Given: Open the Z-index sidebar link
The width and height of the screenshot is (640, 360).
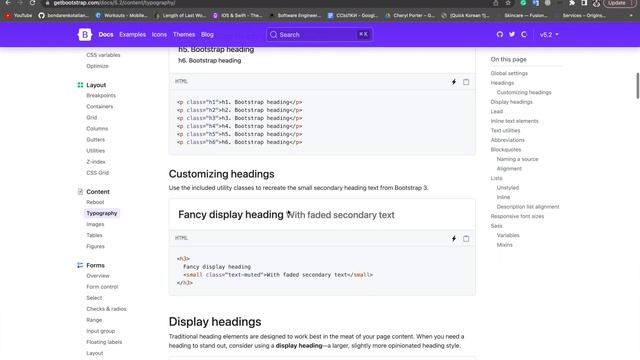Looking at the screenshot, I should (96, 162).
